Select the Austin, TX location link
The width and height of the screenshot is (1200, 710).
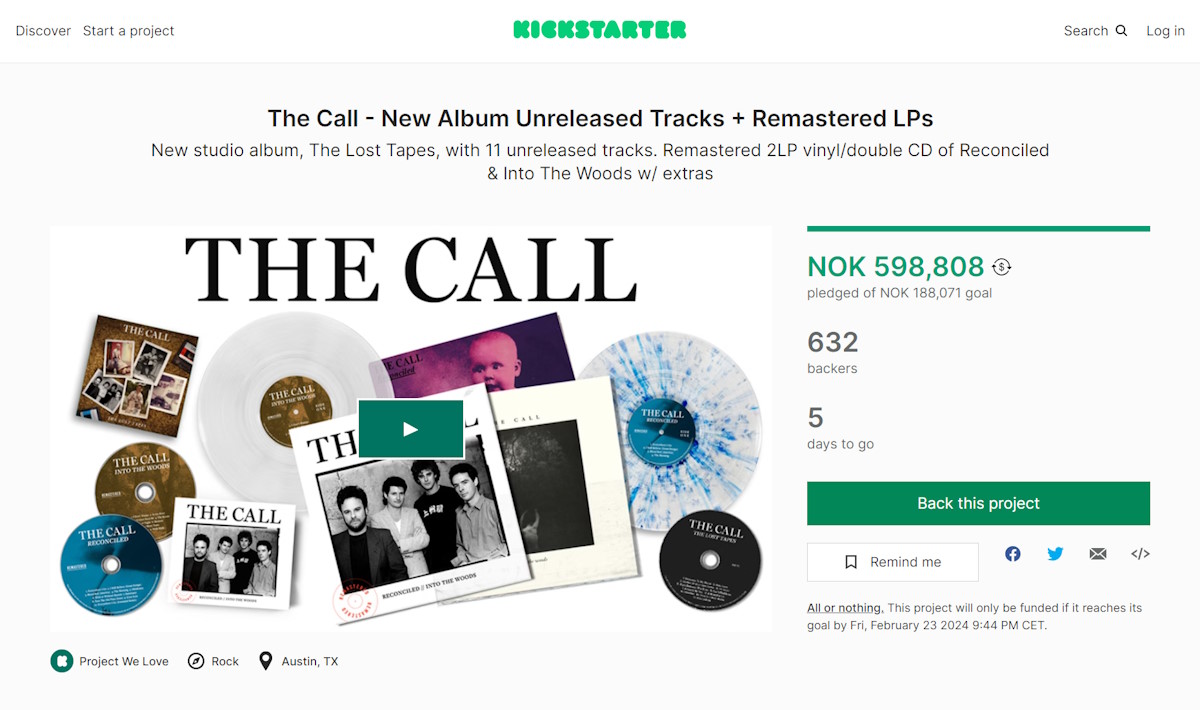[298, 661]
